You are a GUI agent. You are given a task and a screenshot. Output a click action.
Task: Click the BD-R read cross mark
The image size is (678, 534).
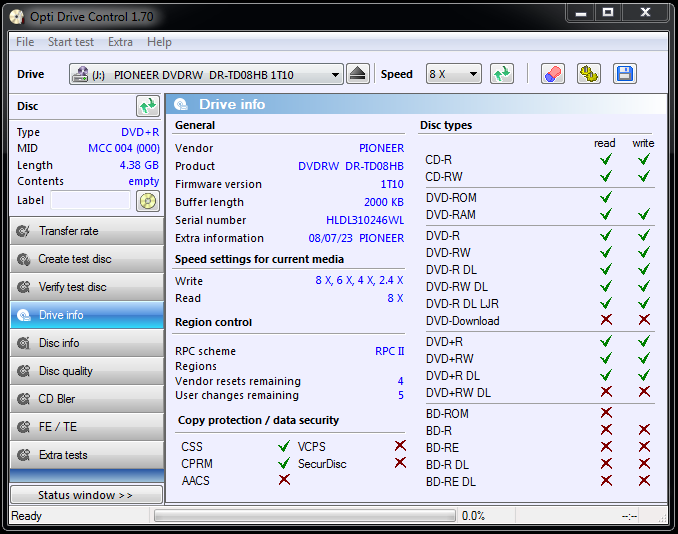(x=607, y=430)
